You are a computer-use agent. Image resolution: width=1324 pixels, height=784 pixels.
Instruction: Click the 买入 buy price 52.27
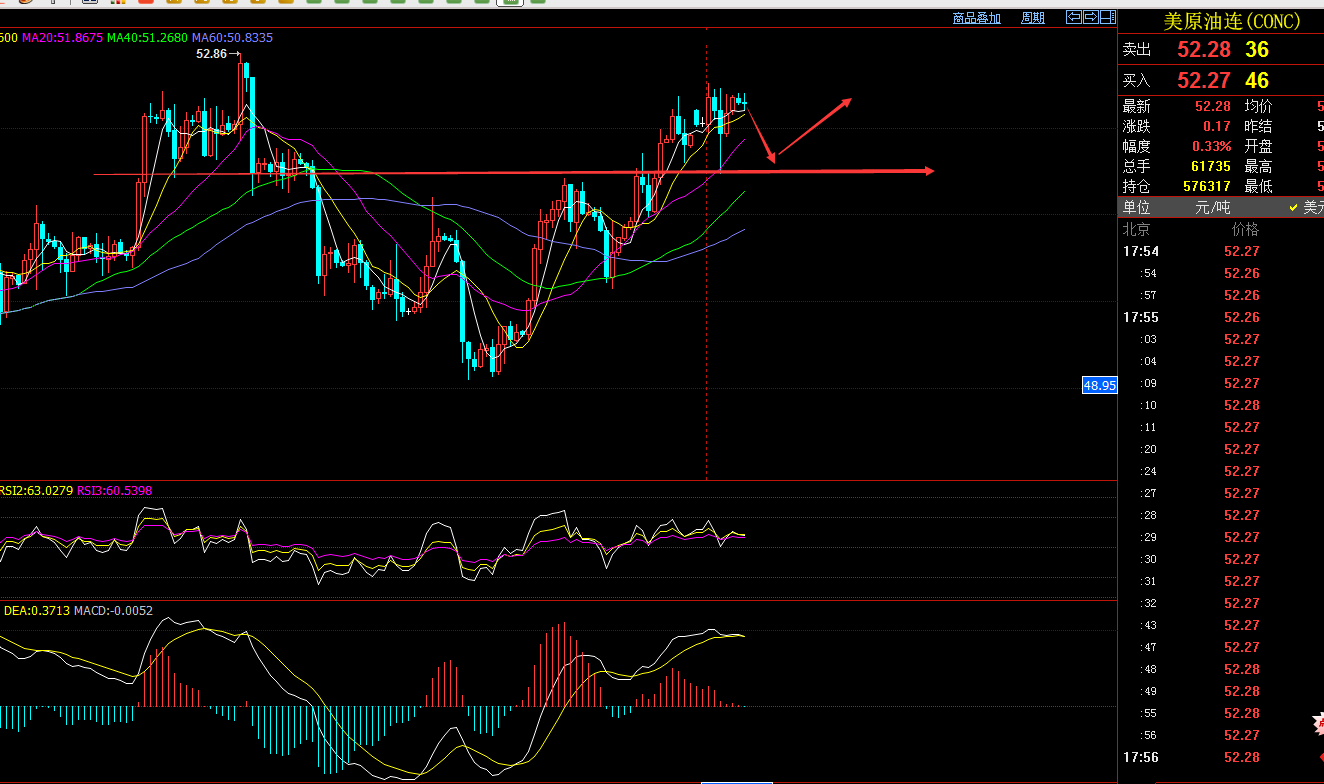point(1204,81)
